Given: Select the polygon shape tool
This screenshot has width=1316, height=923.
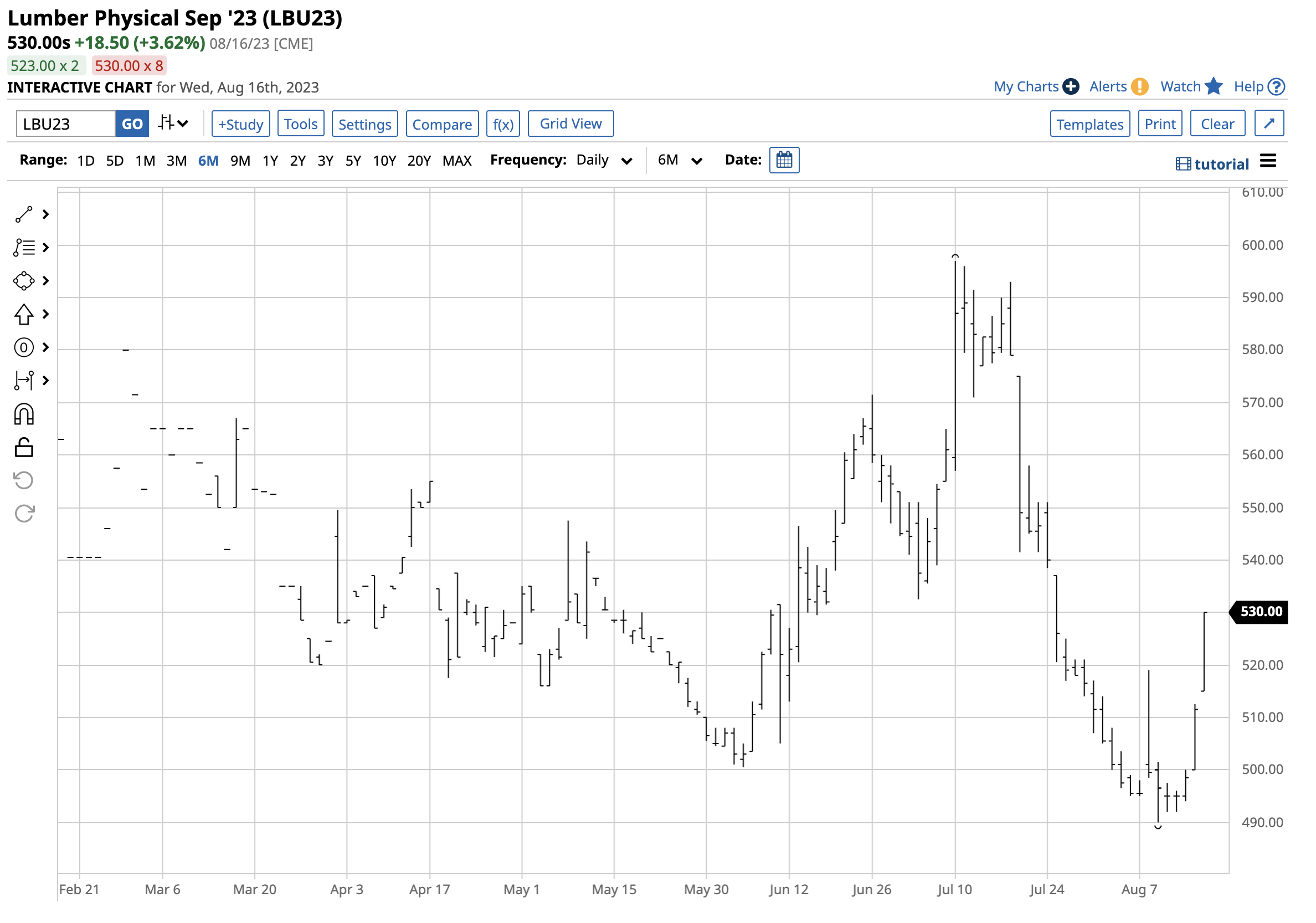Looking at the screenshot, I should pyautogui.click(x=23, y=281).
